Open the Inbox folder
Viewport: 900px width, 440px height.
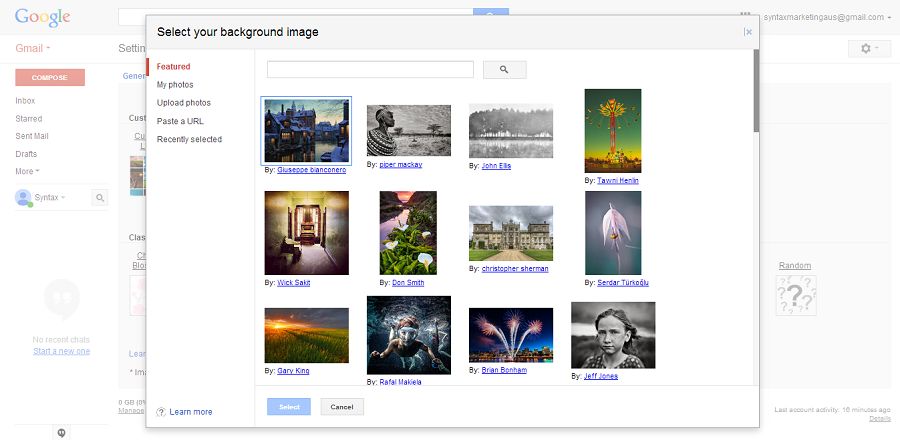25,101
